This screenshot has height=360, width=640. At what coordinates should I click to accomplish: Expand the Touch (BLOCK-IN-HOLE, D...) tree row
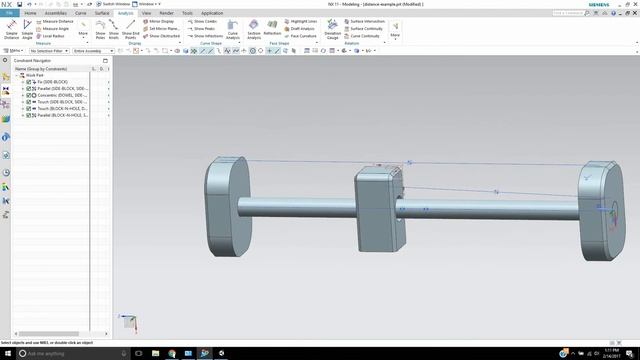click(23, 109)
